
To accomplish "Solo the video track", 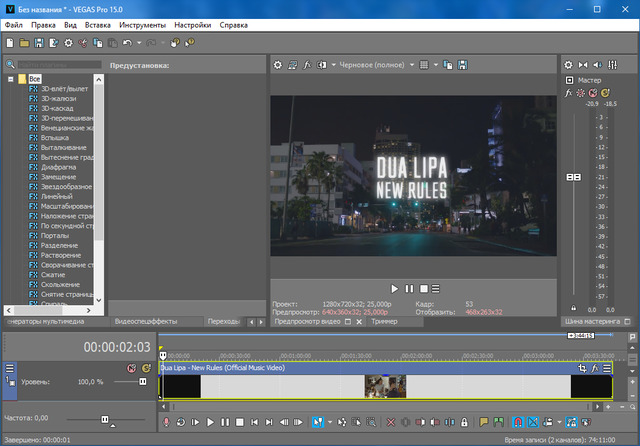I will [145, 368].
